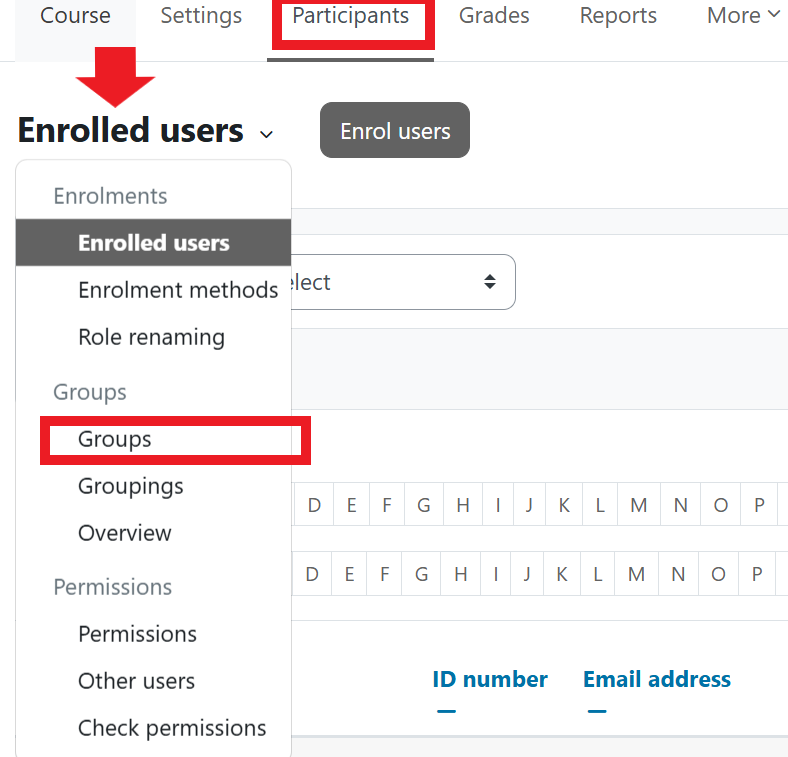Click the Course tab
This screenshot has height=757, width=788.
(x=76, y=17)
